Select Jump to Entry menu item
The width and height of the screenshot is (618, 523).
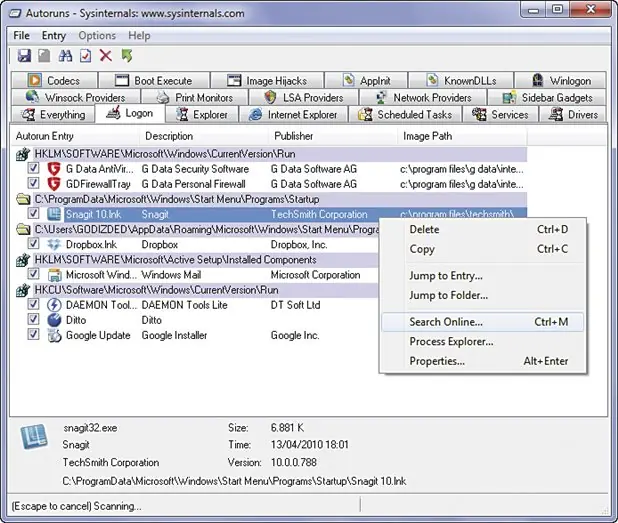click(x=482, y=276)
